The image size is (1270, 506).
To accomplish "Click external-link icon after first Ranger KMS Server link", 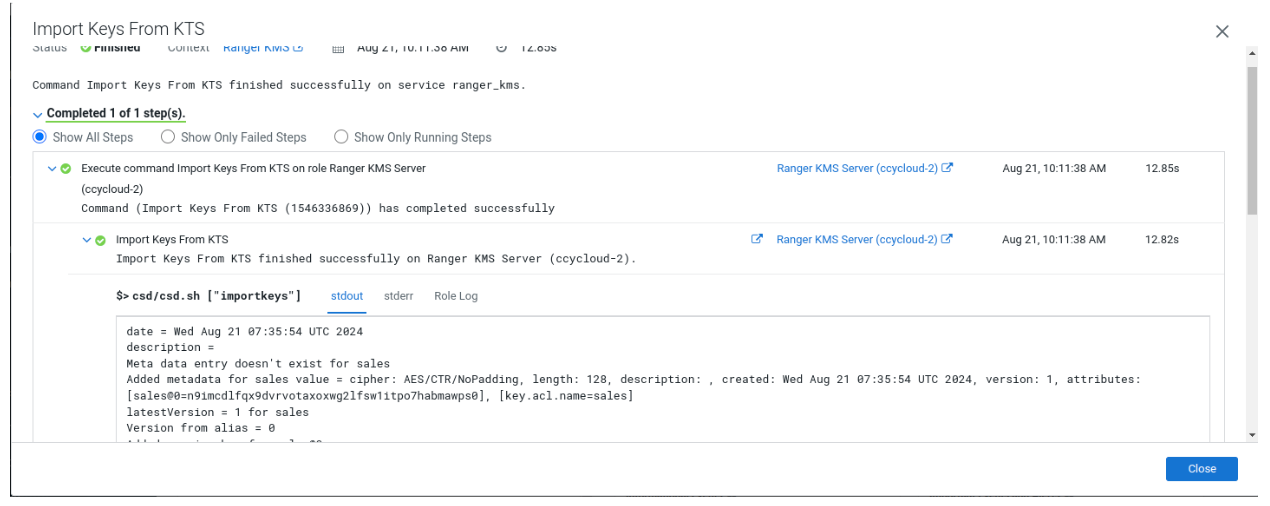I will 948,168.
